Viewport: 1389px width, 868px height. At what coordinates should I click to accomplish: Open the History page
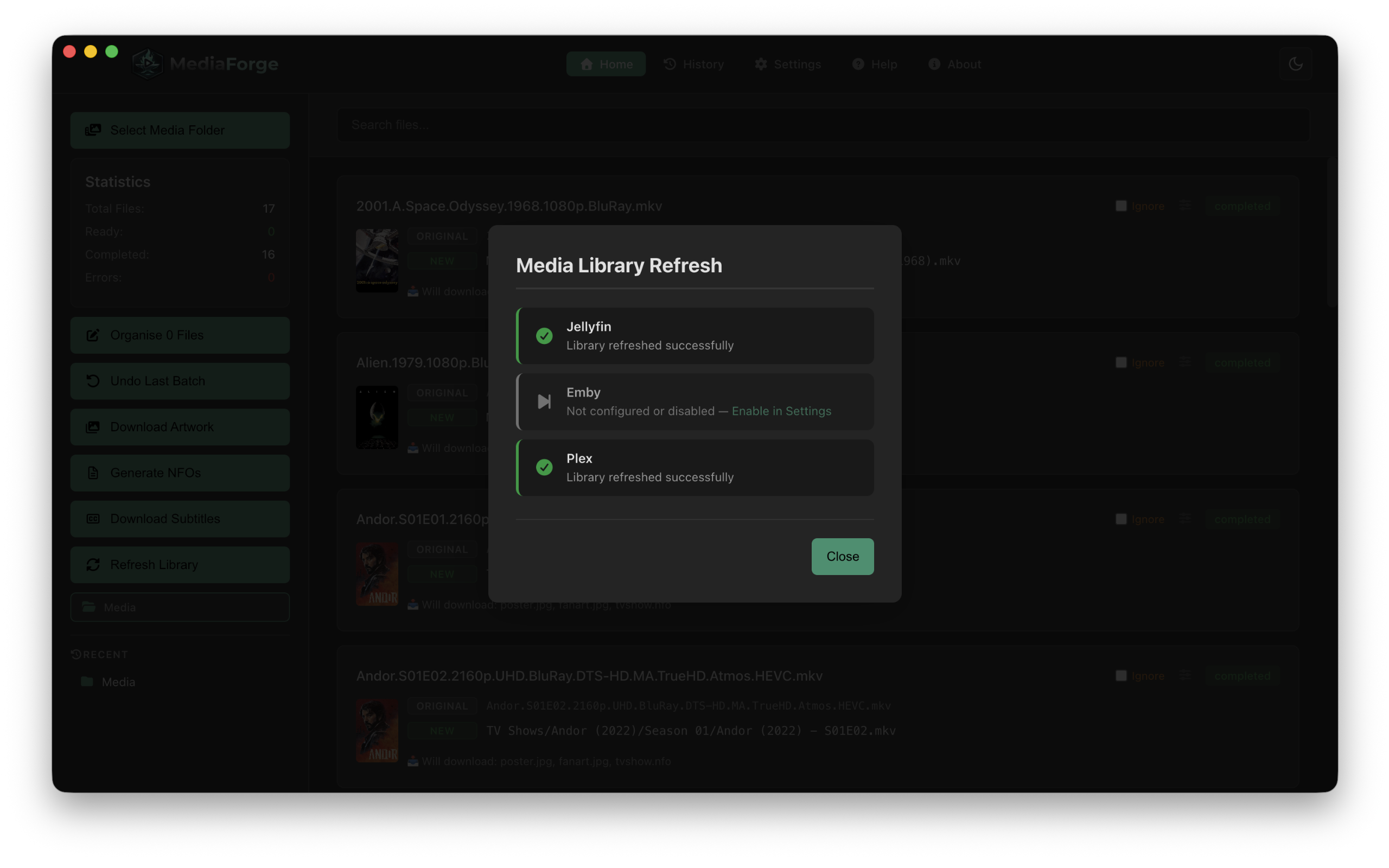(x=694, y=63)
